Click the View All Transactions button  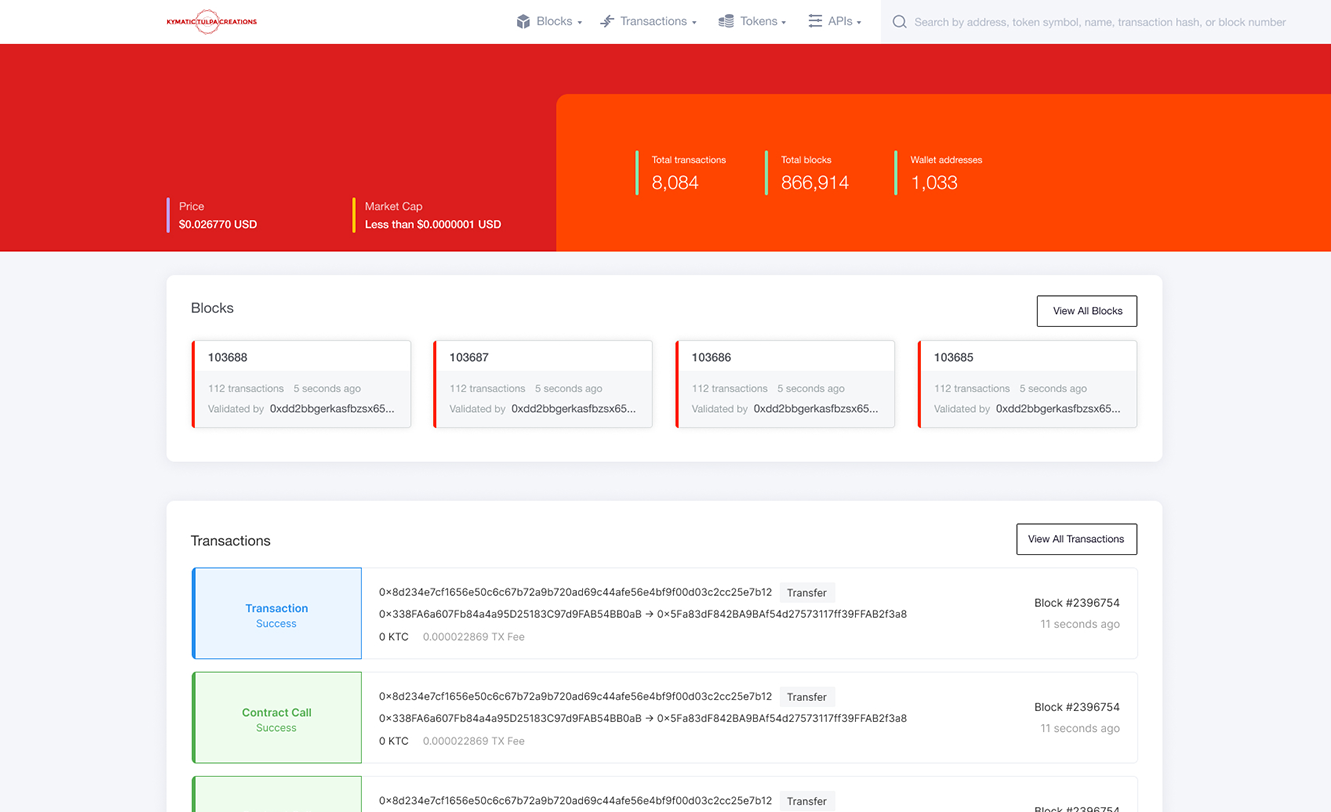point(1076,539)
